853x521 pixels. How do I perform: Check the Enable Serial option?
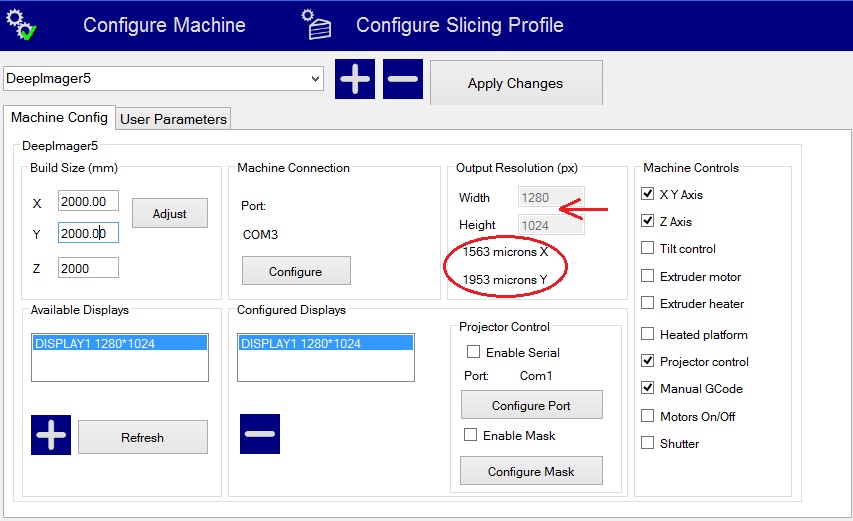[473, 353]
